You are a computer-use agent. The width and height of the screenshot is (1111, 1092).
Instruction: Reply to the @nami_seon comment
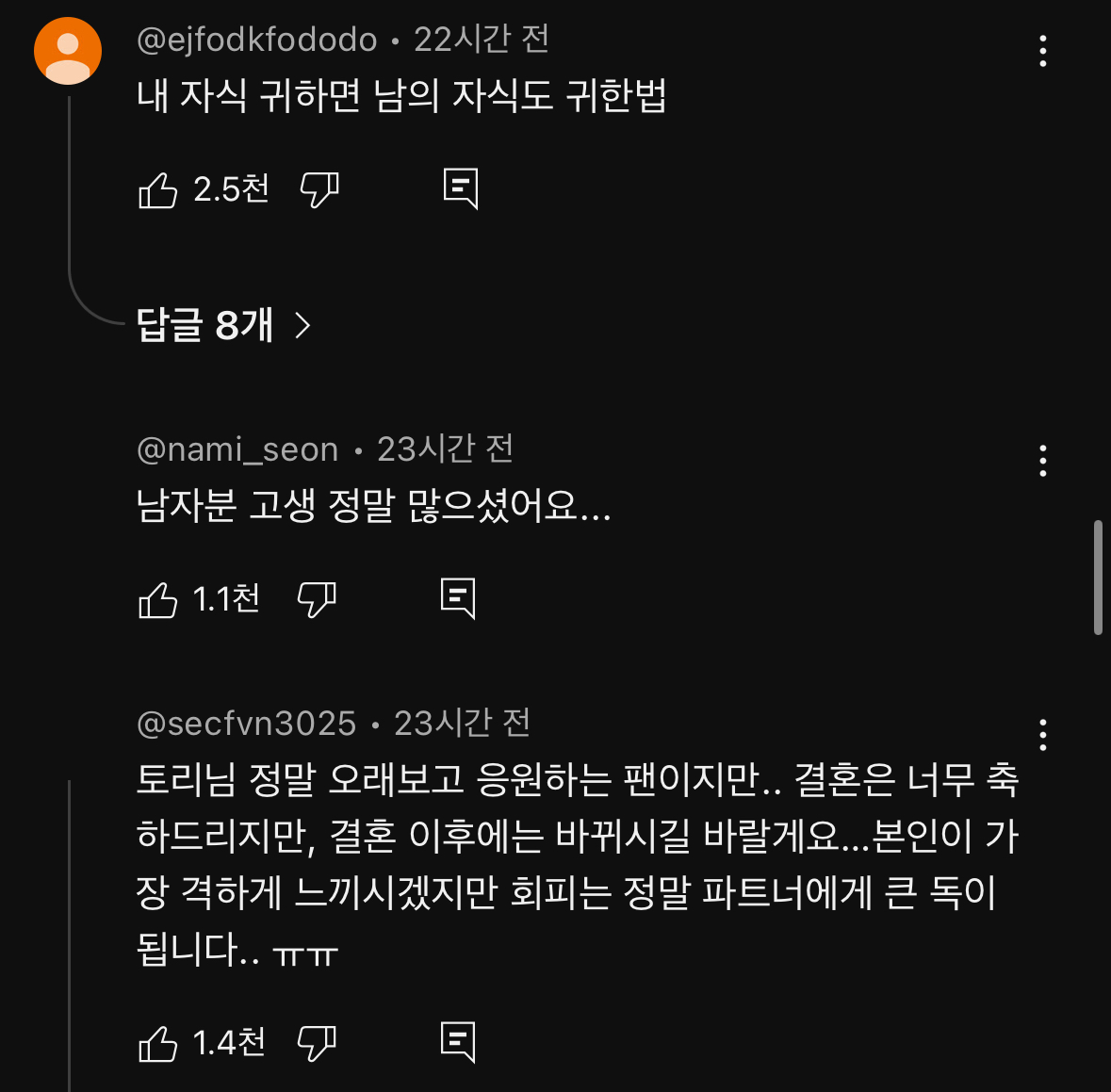(x=459, y=598)
